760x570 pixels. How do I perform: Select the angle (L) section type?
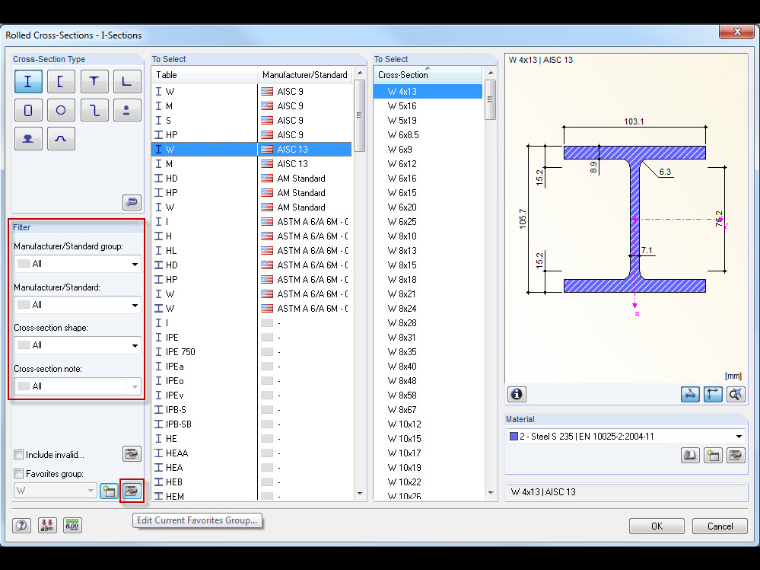click(x=127, y=81)
